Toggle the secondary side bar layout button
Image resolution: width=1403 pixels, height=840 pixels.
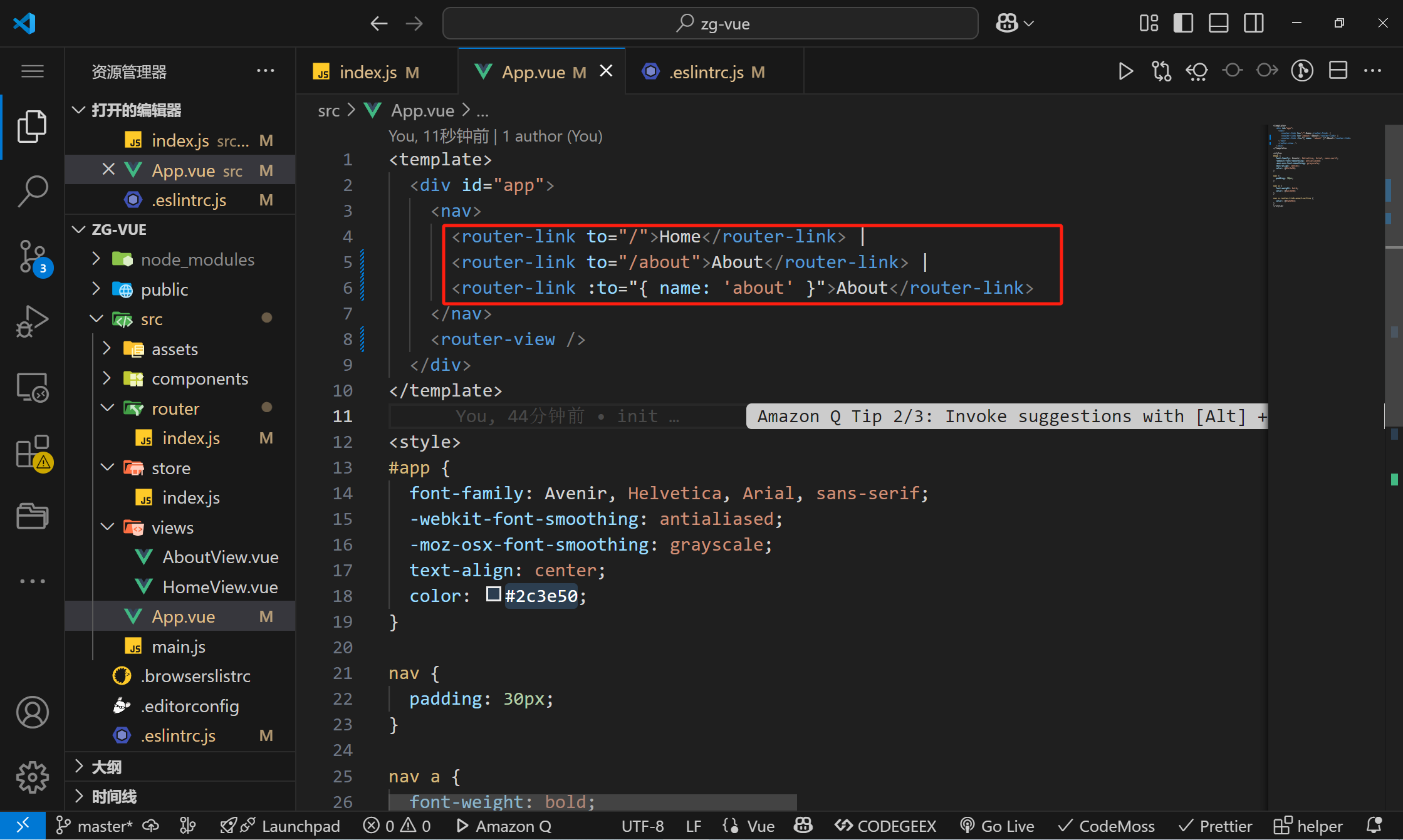(x=1254, y=24)
